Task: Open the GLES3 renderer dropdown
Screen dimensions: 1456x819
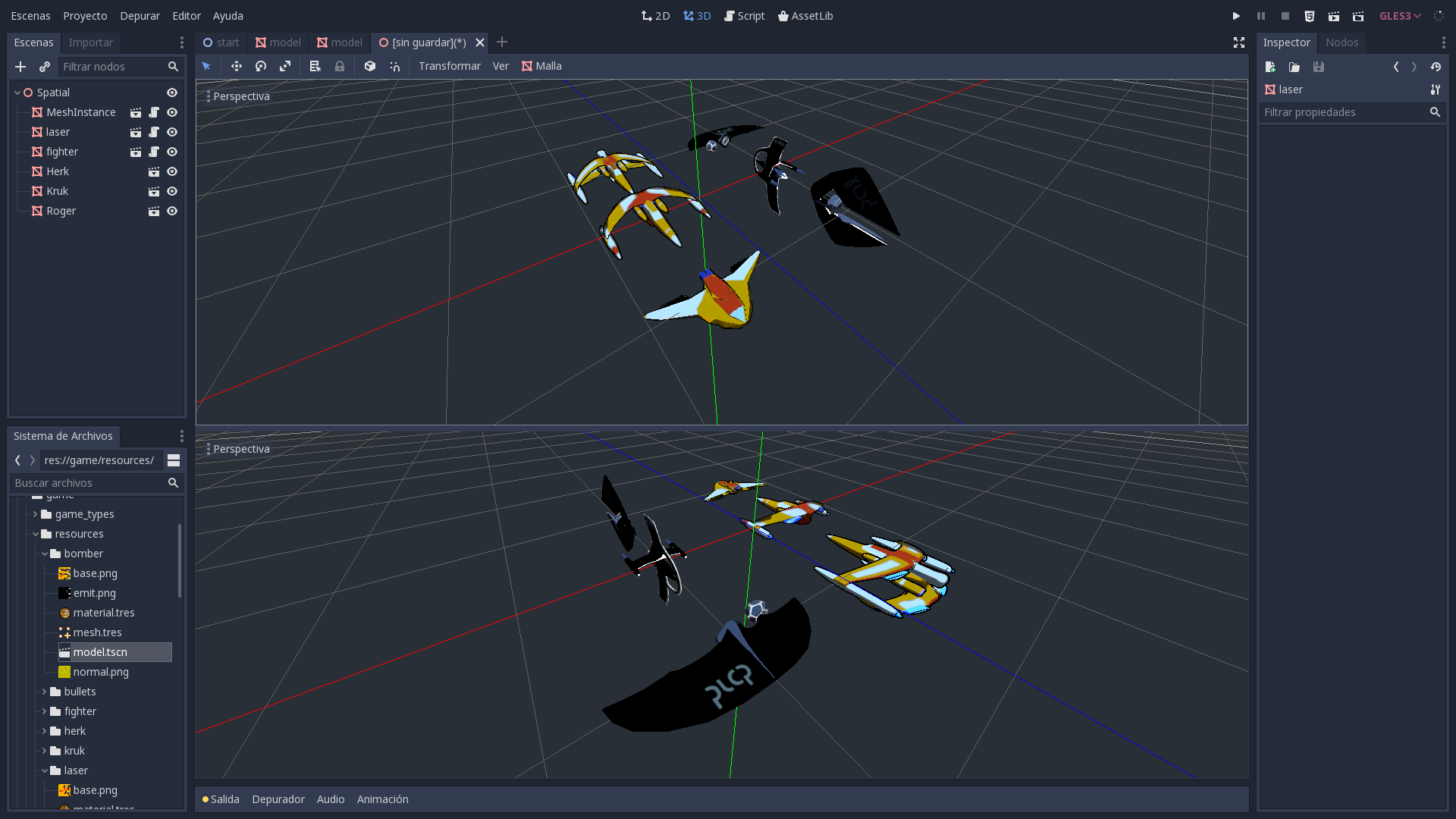Action: [1400, 16]
